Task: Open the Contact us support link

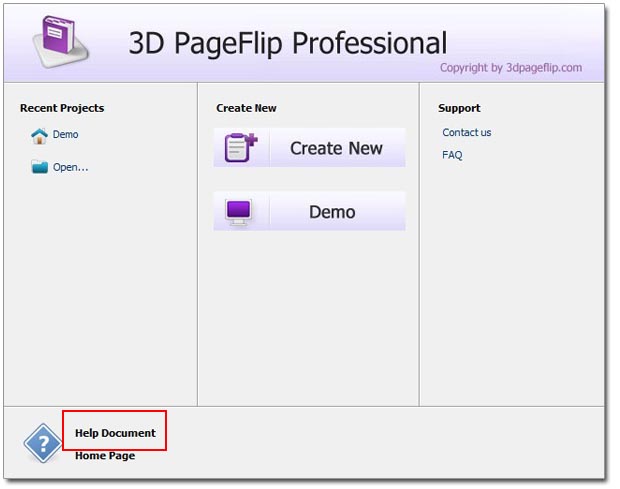Action: click(467, 132)
